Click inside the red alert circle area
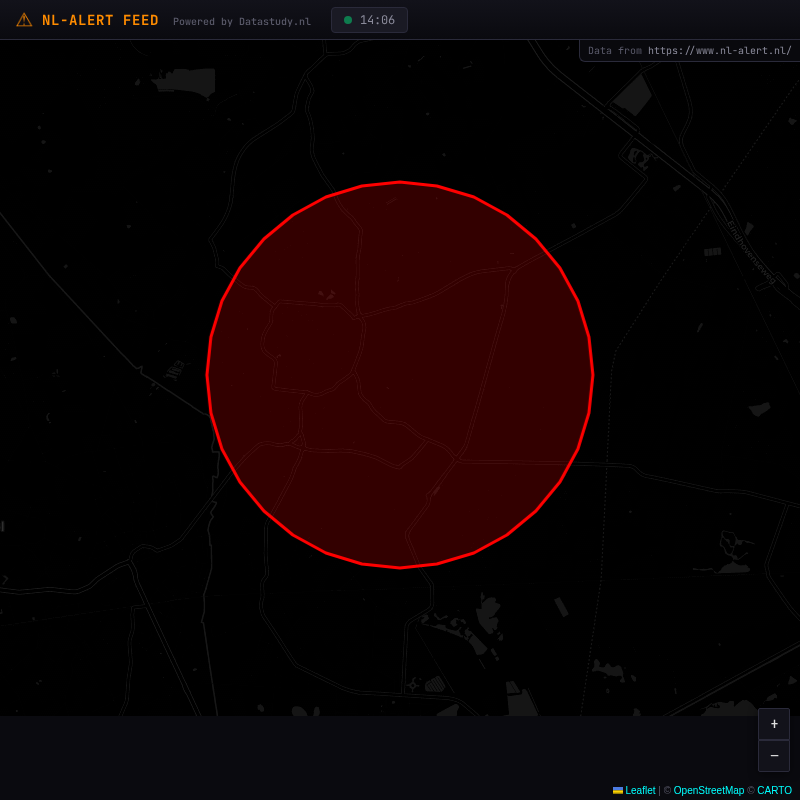Viewport: 800px width, 800px height. click(400, 374)
